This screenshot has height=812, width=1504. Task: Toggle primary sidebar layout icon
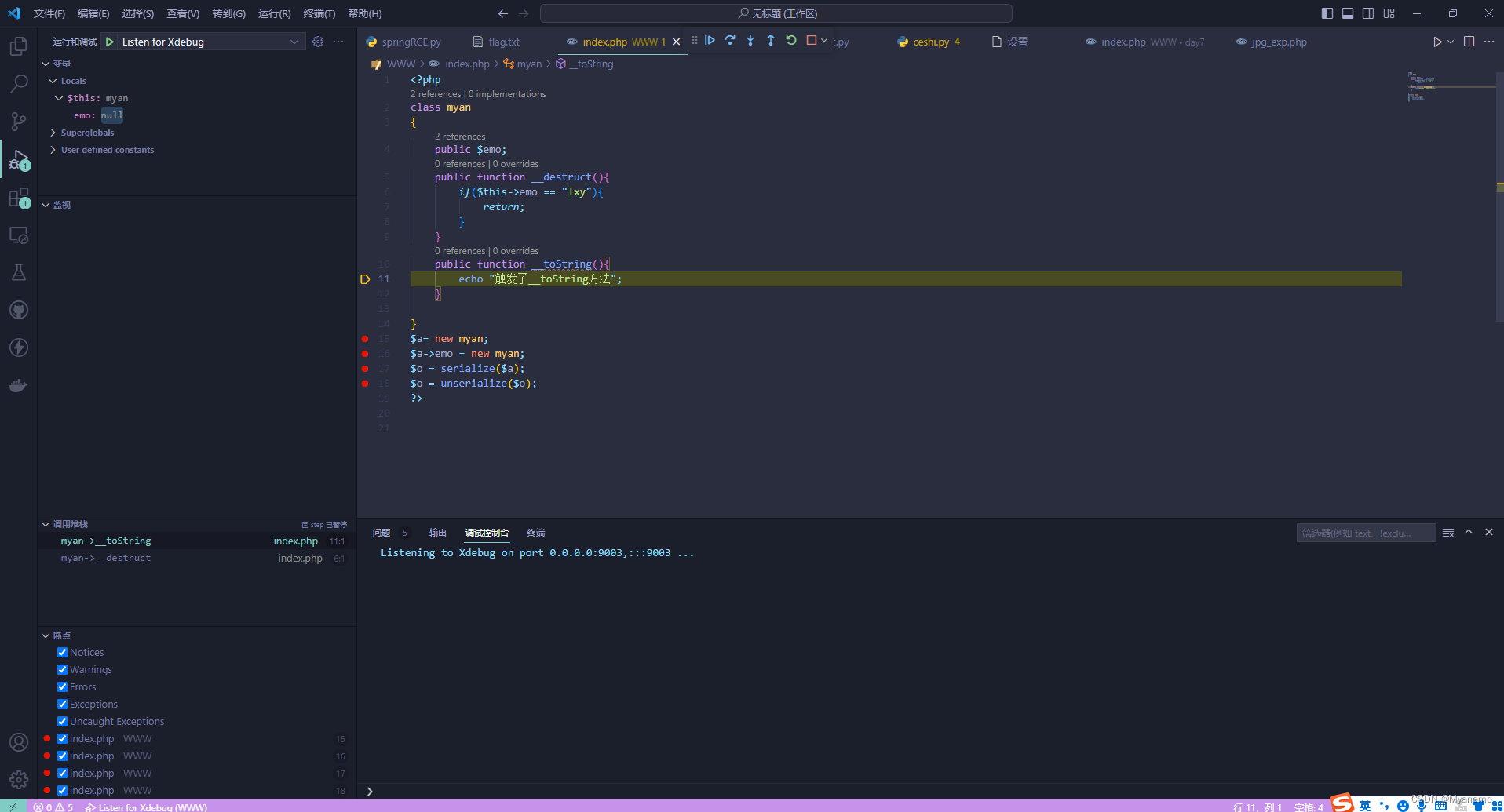tap(1327, 13)
